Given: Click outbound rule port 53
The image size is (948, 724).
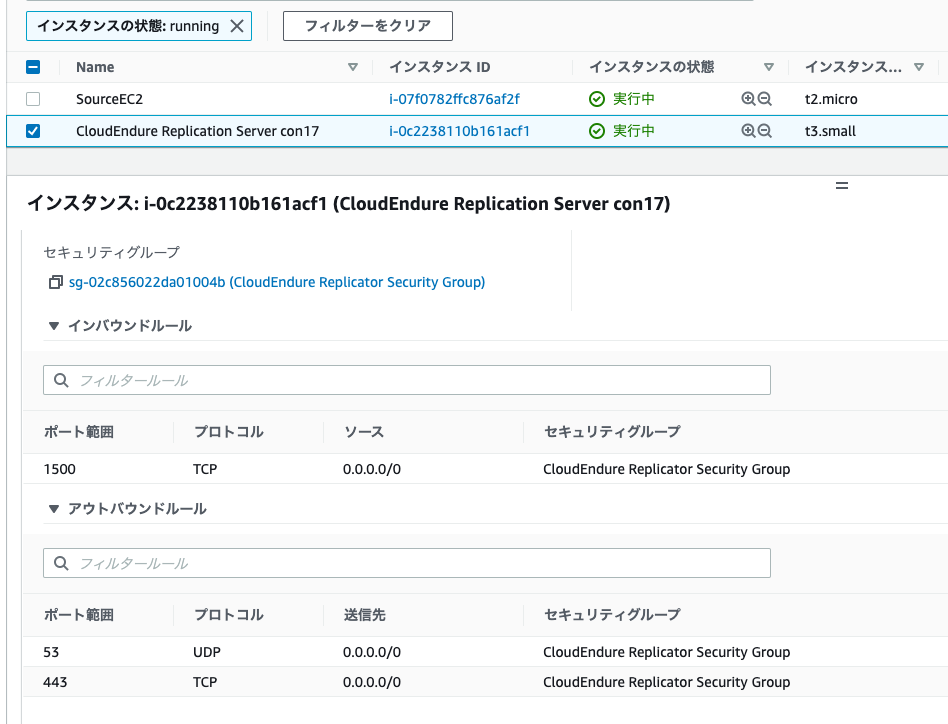Looking at the screenshot, I should coord(51,652).
